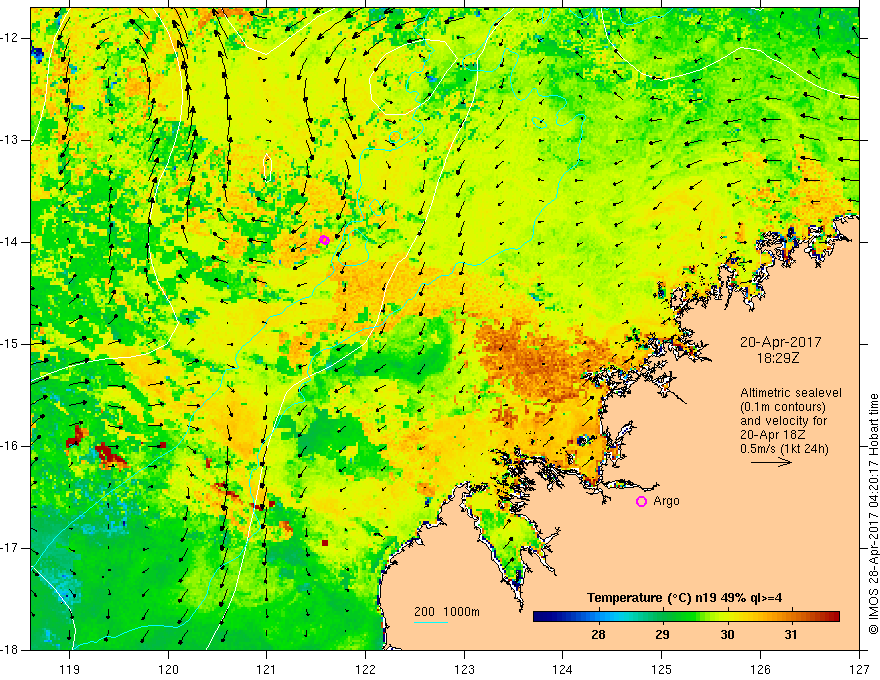Click the Argo legend label

pyautogui.click(x=666, y=501)
